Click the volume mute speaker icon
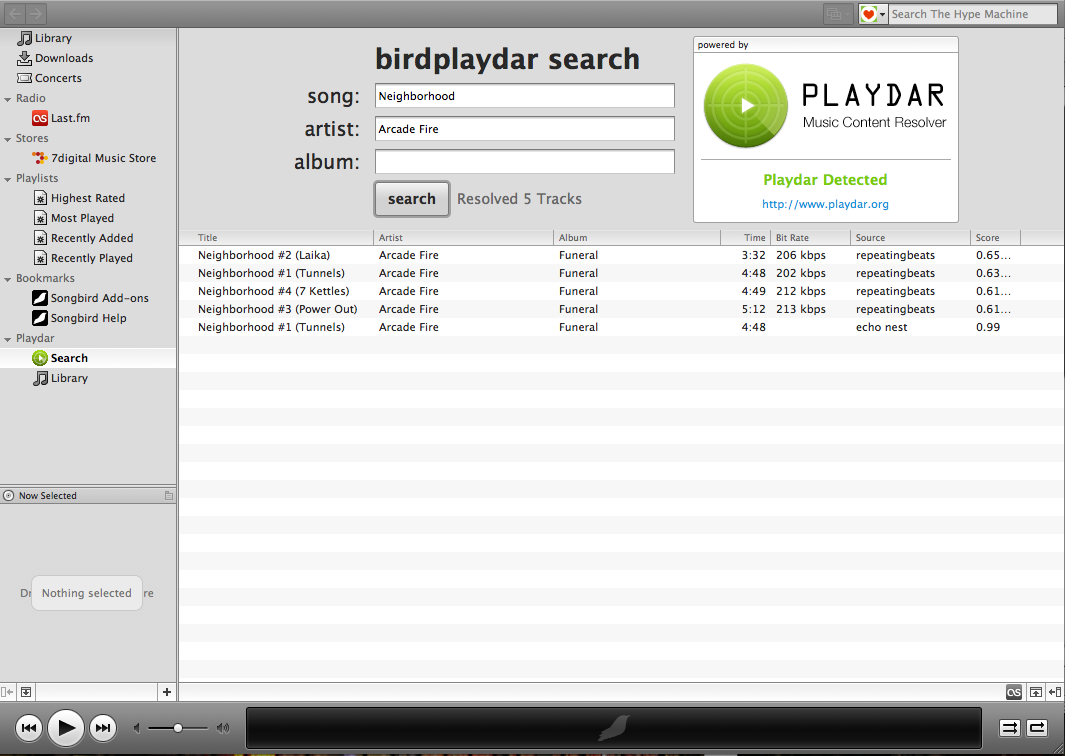Screen dimensions: 1065x756 click(137, 728)
